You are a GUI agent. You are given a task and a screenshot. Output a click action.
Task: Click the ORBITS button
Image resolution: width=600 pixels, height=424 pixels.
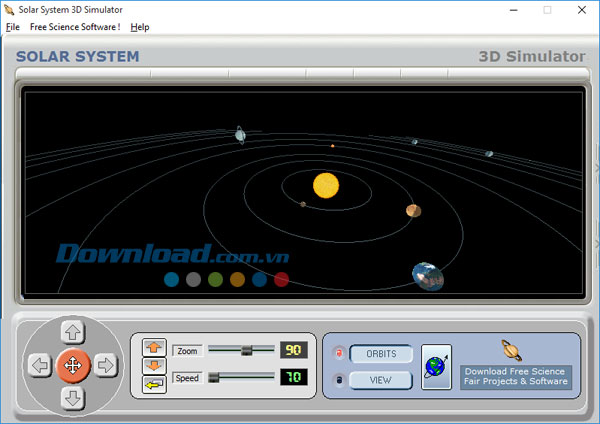tap(381, 354)
